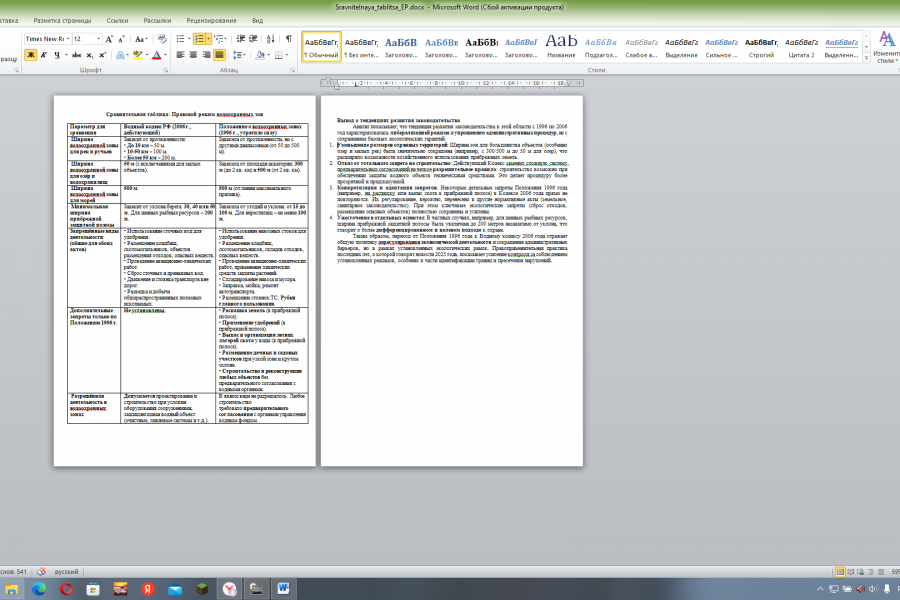Open Opera browser from taskbar

66,589
